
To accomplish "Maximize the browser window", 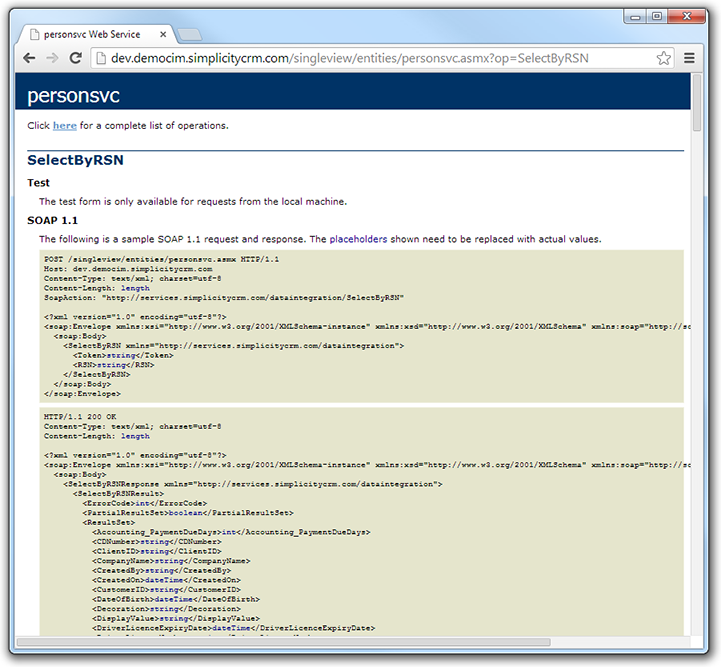I will pos(657,17).
